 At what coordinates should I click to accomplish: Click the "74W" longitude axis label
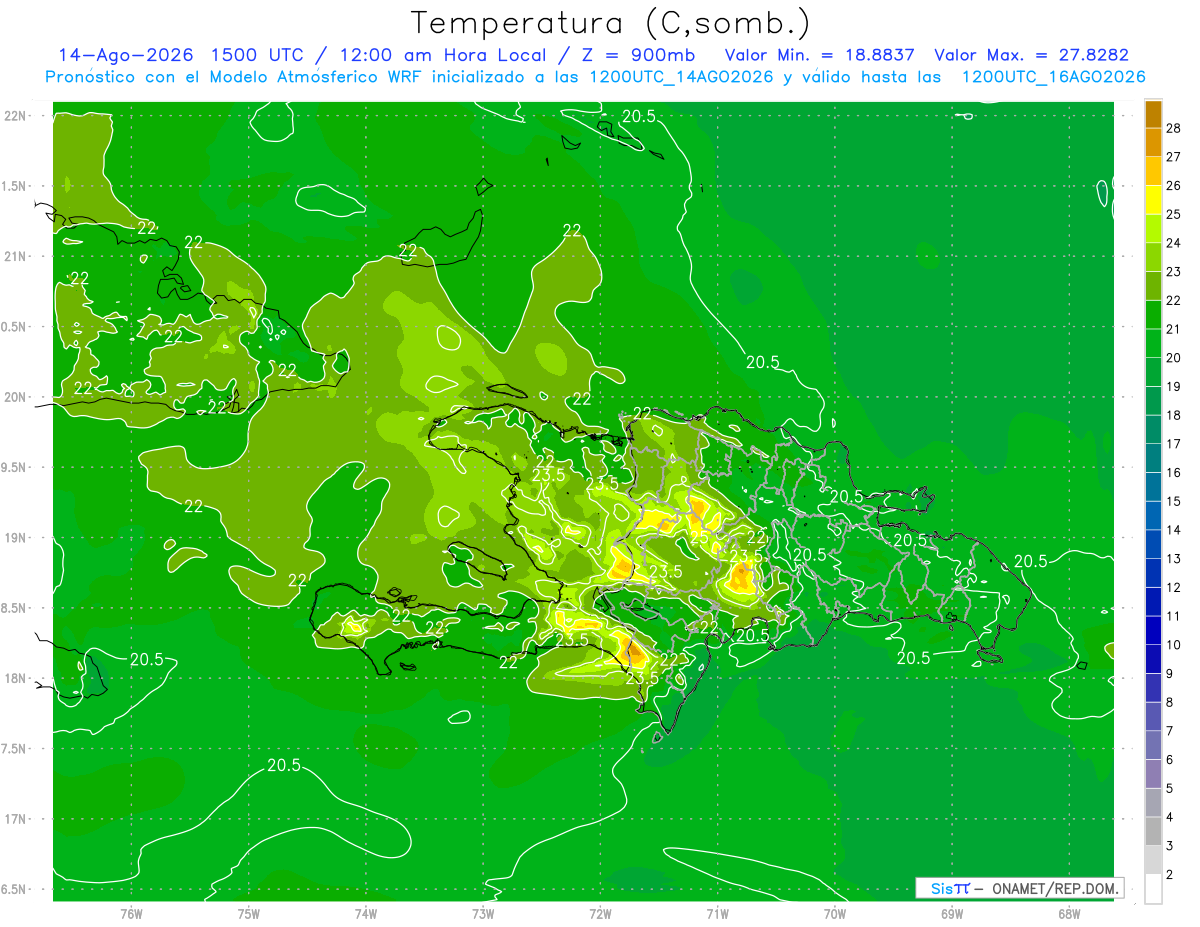click(x=366, y=913)
